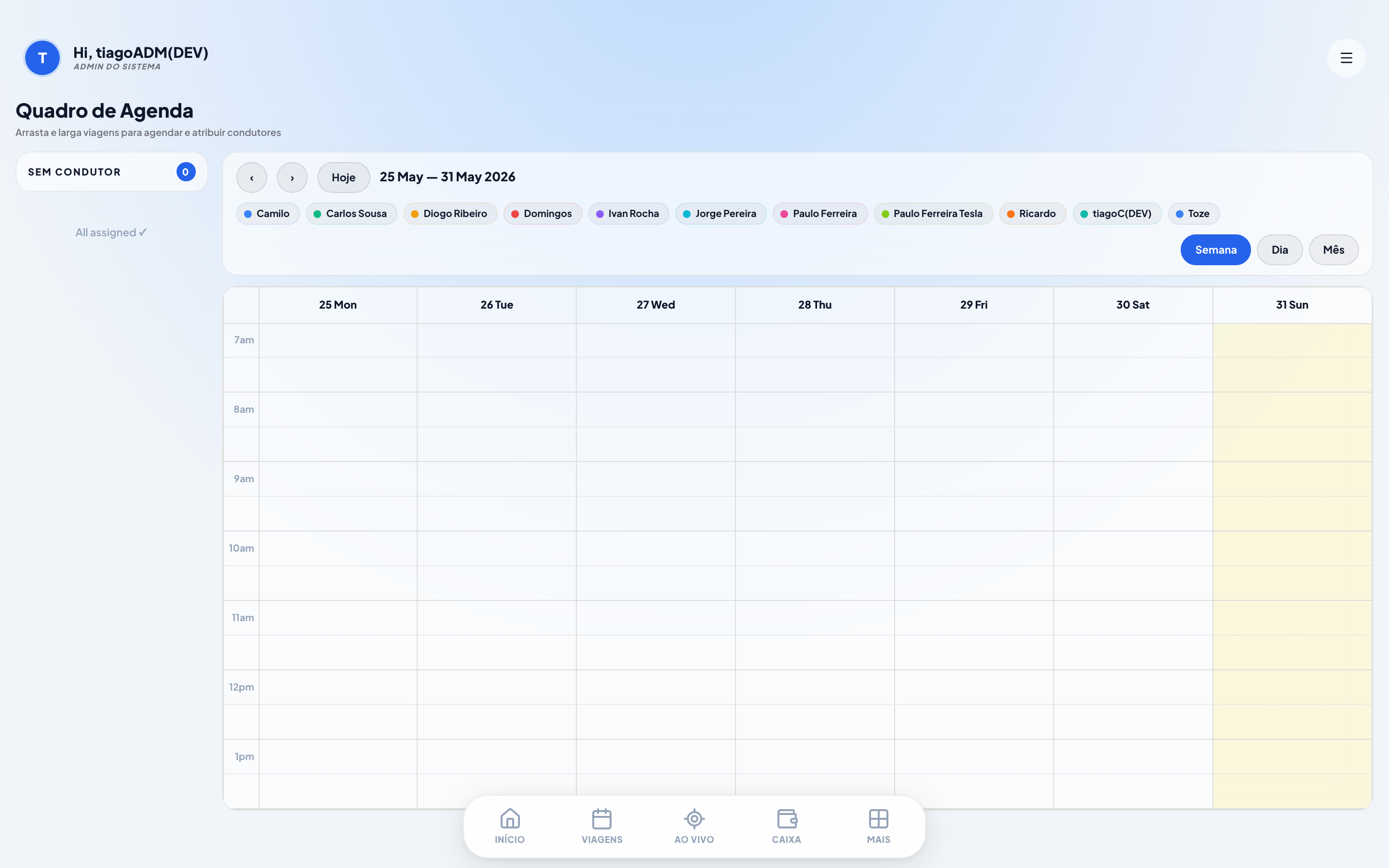1389x868 pixels.
Task: Select the 31 Sun column header
Action: pos(1292,305)
